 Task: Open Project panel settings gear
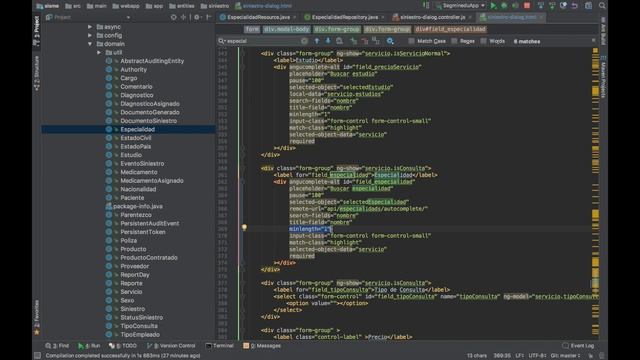pos(197,17)
